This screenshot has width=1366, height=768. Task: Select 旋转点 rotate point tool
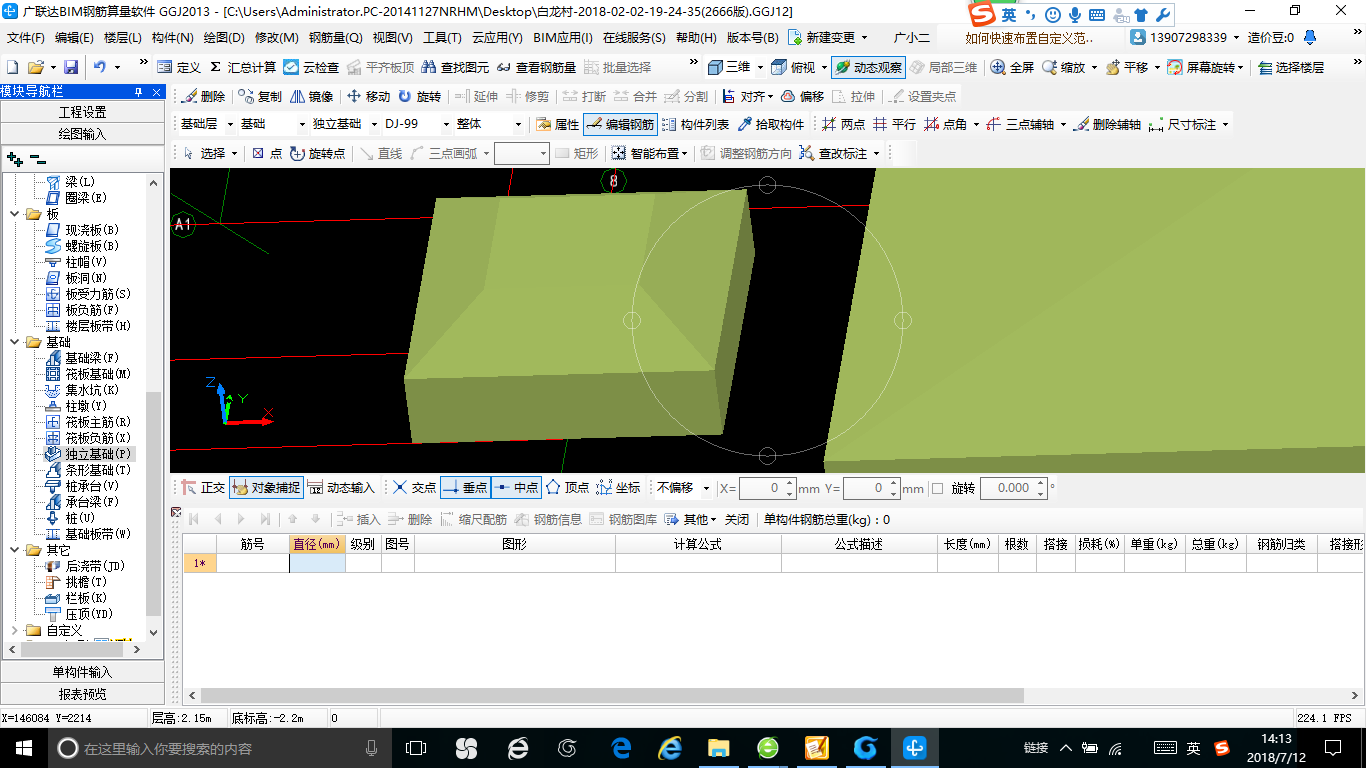pos(317,153)
